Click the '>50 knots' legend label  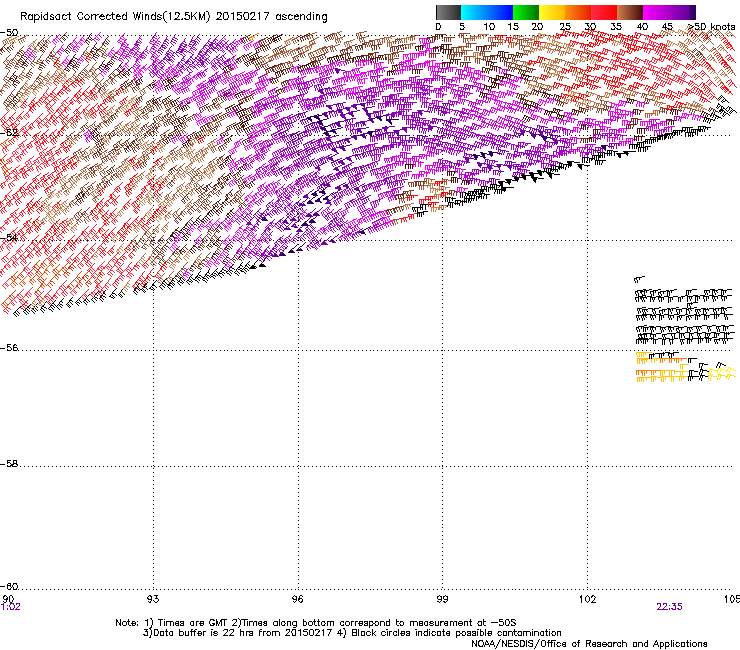711,27
